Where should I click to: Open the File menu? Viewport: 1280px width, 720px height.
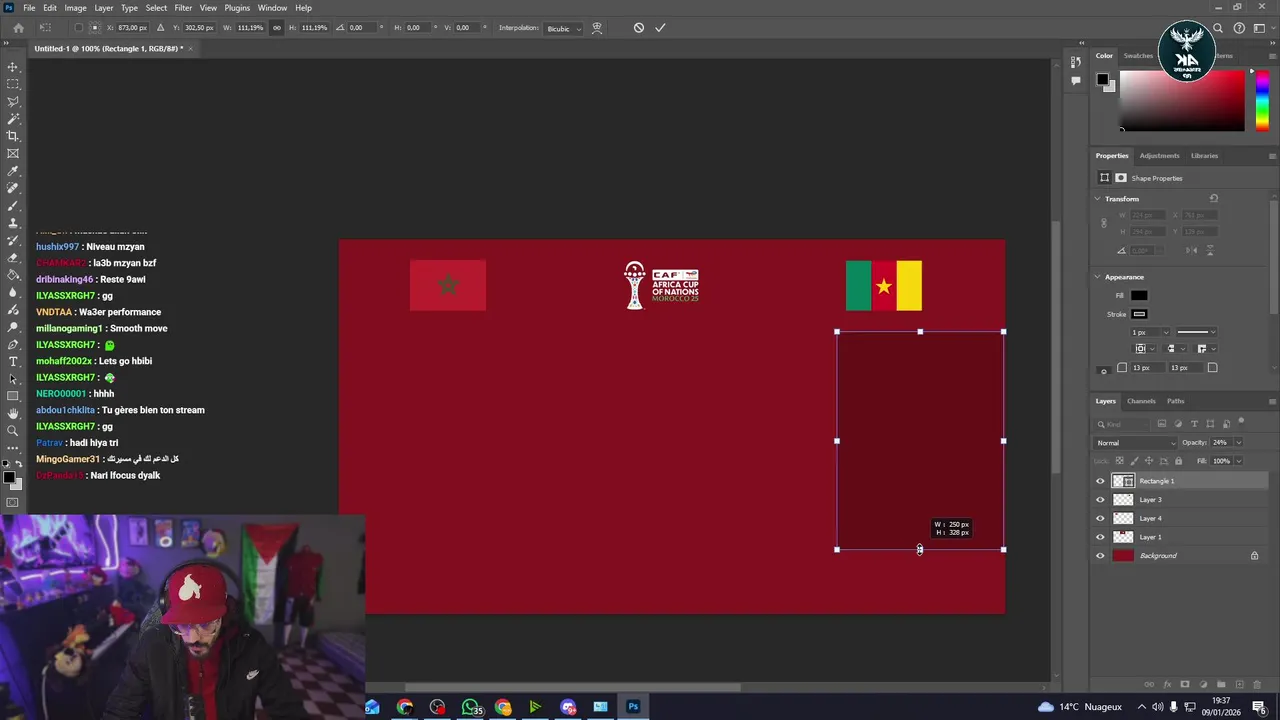[29, 8]
